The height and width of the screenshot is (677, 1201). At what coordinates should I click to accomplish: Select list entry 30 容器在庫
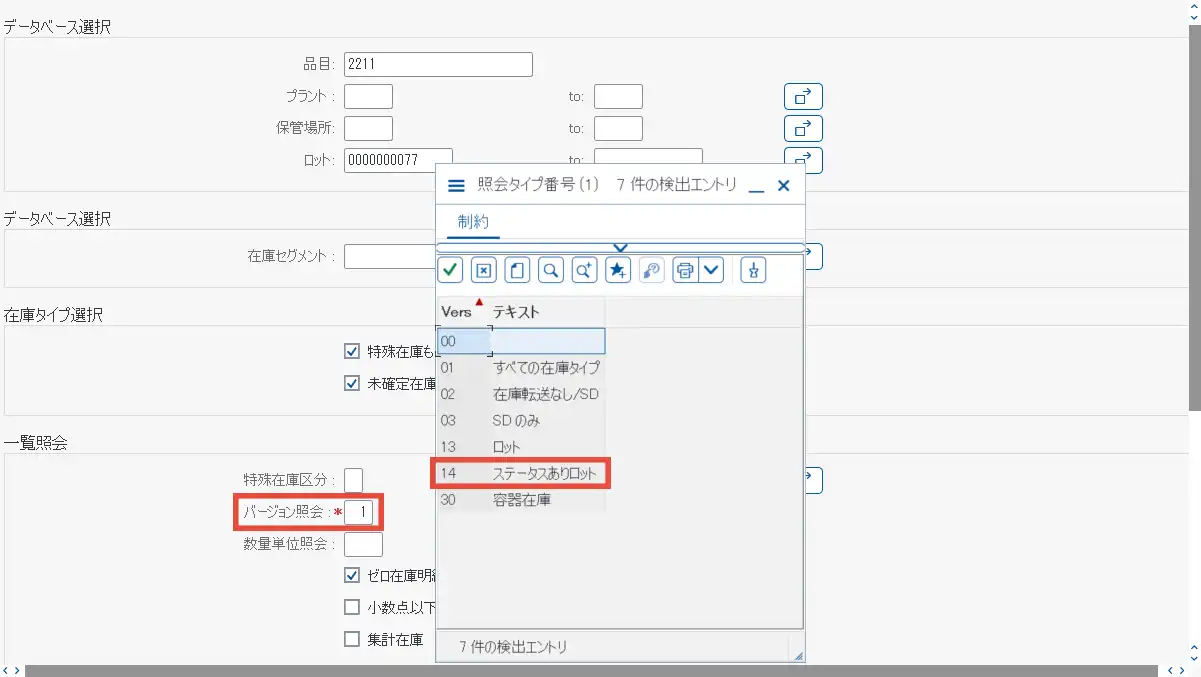[520, 501]
